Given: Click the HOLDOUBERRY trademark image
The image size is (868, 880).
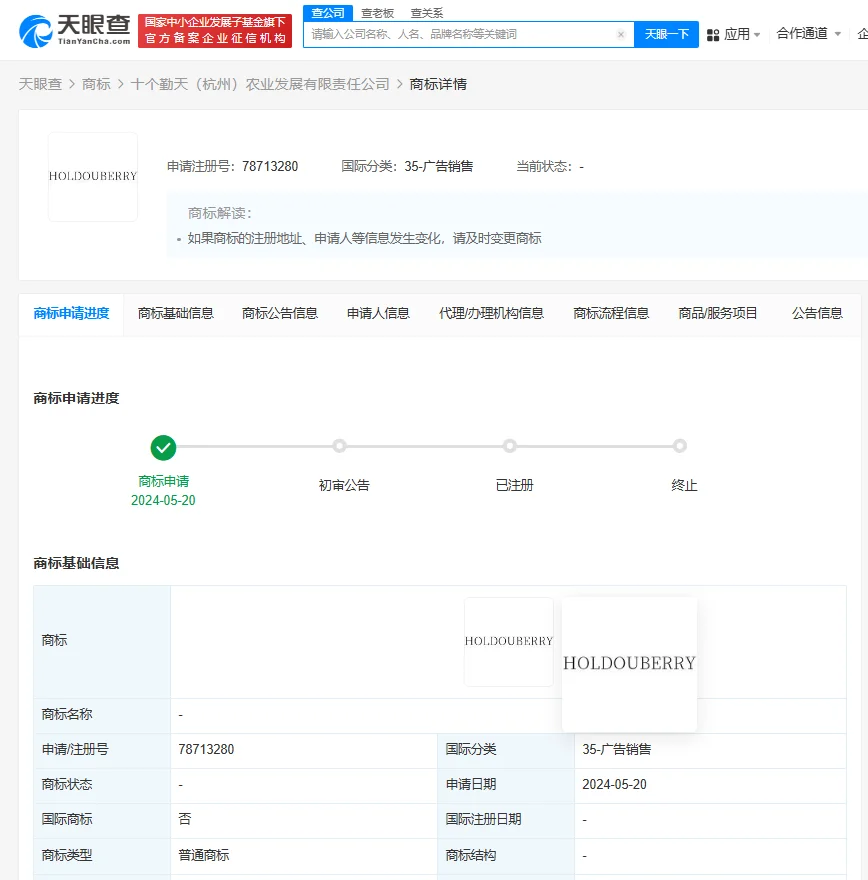Looking at the screenshot, I should (93, 177).
